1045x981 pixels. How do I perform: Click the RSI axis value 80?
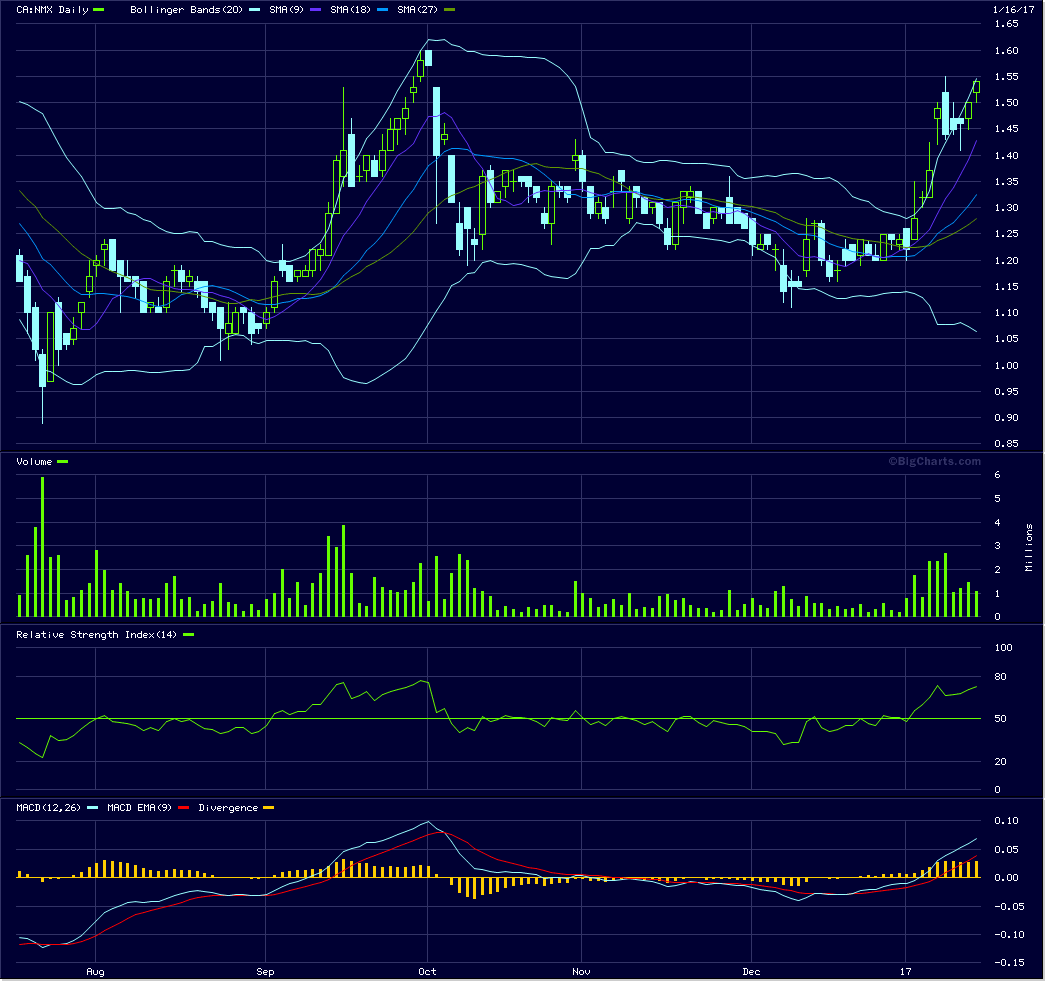coord(1000,676)
